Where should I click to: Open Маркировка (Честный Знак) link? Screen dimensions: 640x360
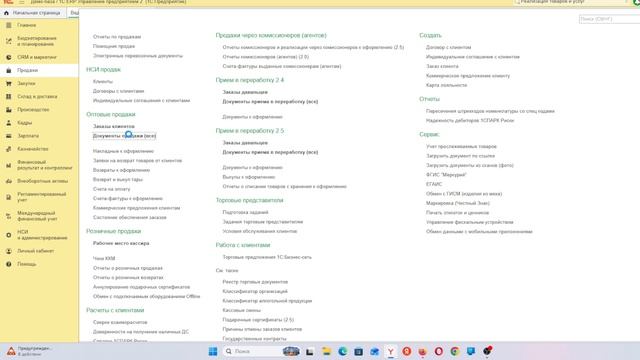[458, 203]
